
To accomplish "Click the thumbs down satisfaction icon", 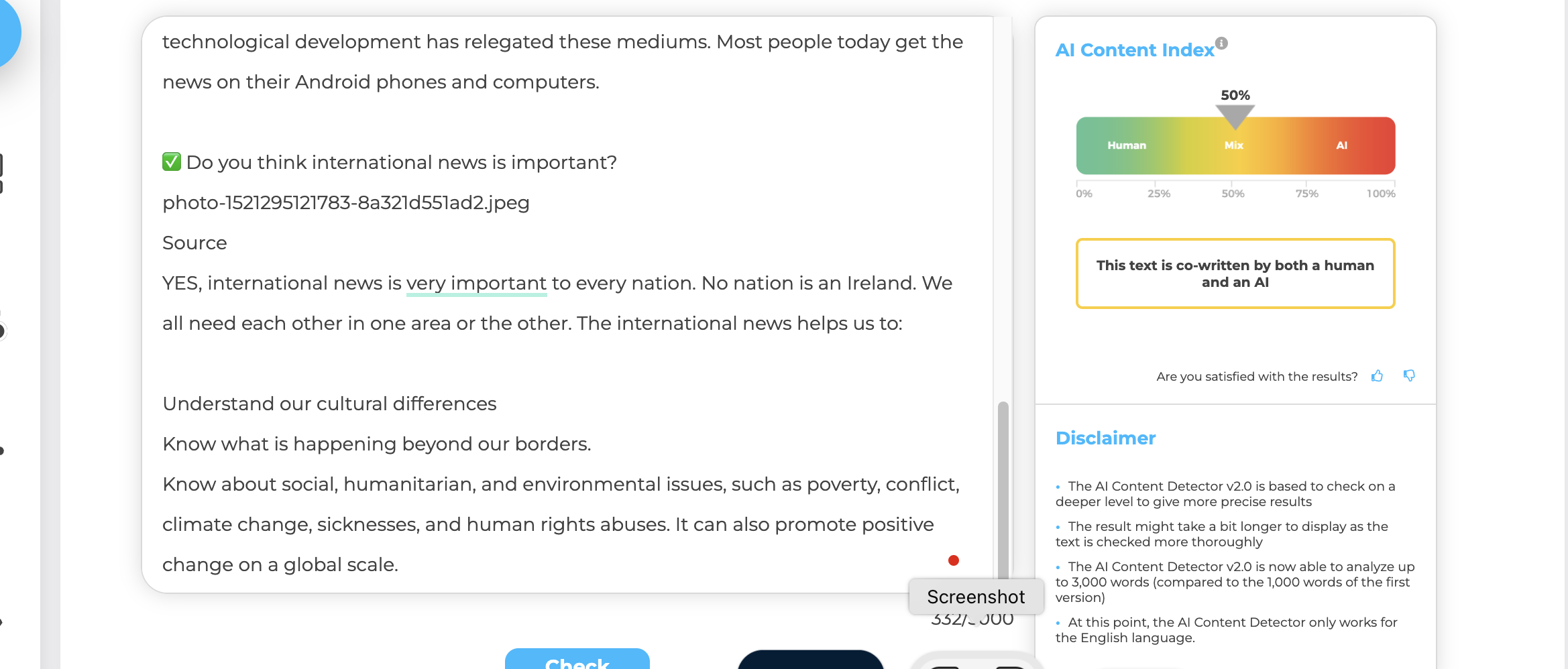I will [x=1409, y=376].
